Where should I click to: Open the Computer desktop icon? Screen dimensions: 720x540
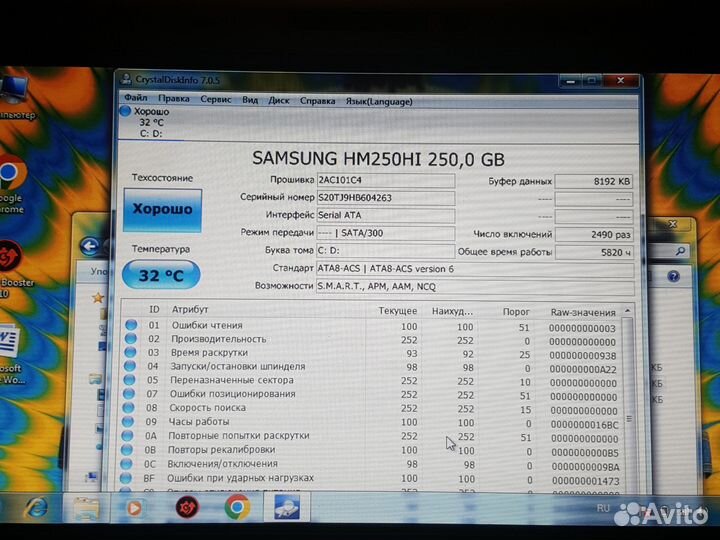pos(15,97)
